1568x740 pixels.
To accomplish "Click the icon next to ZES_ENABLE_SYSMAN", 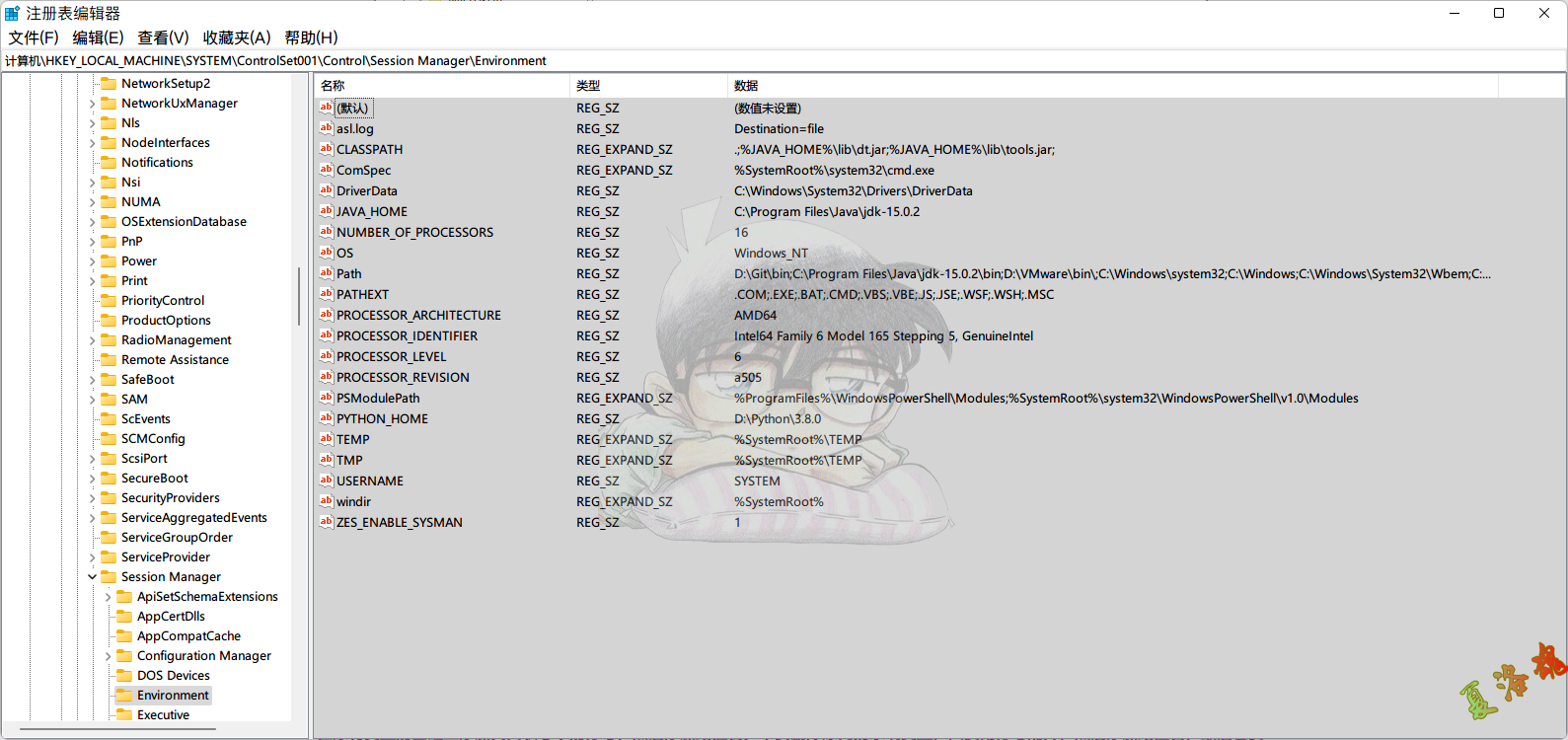I will point(326,522).
